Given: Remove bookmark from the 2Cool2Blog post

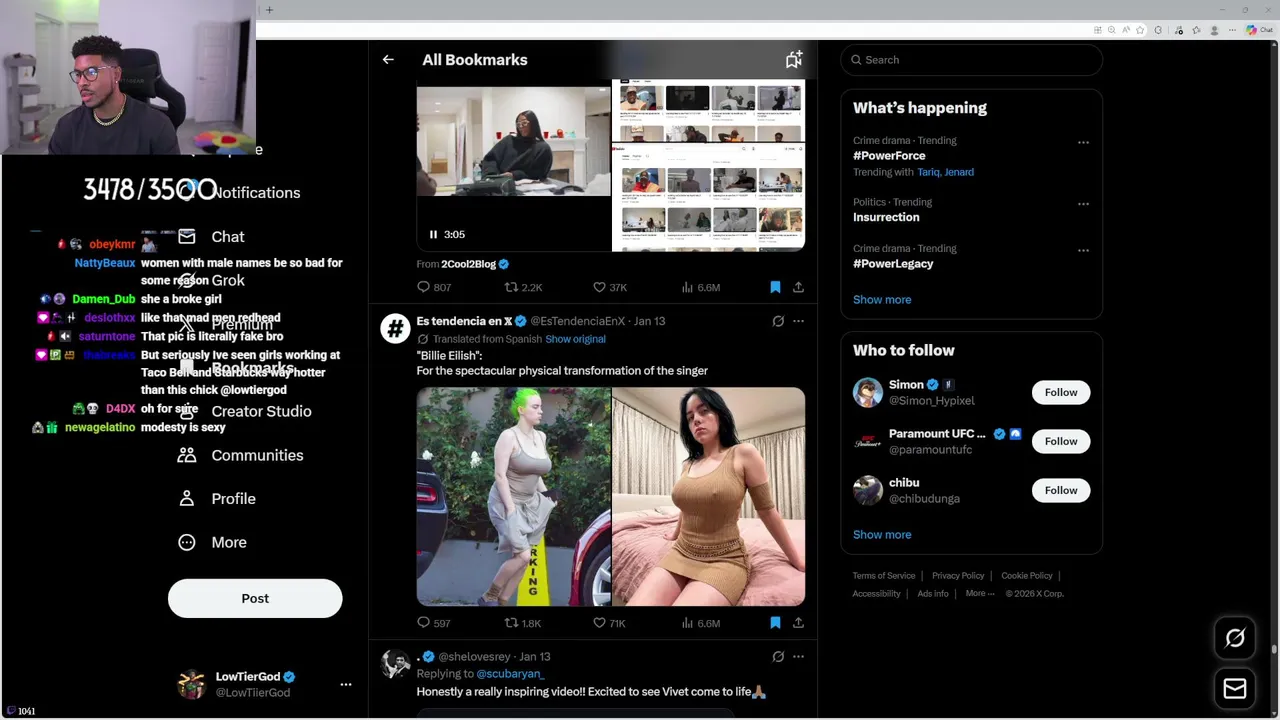Looking at the screenshot, I should pos(775,287).
